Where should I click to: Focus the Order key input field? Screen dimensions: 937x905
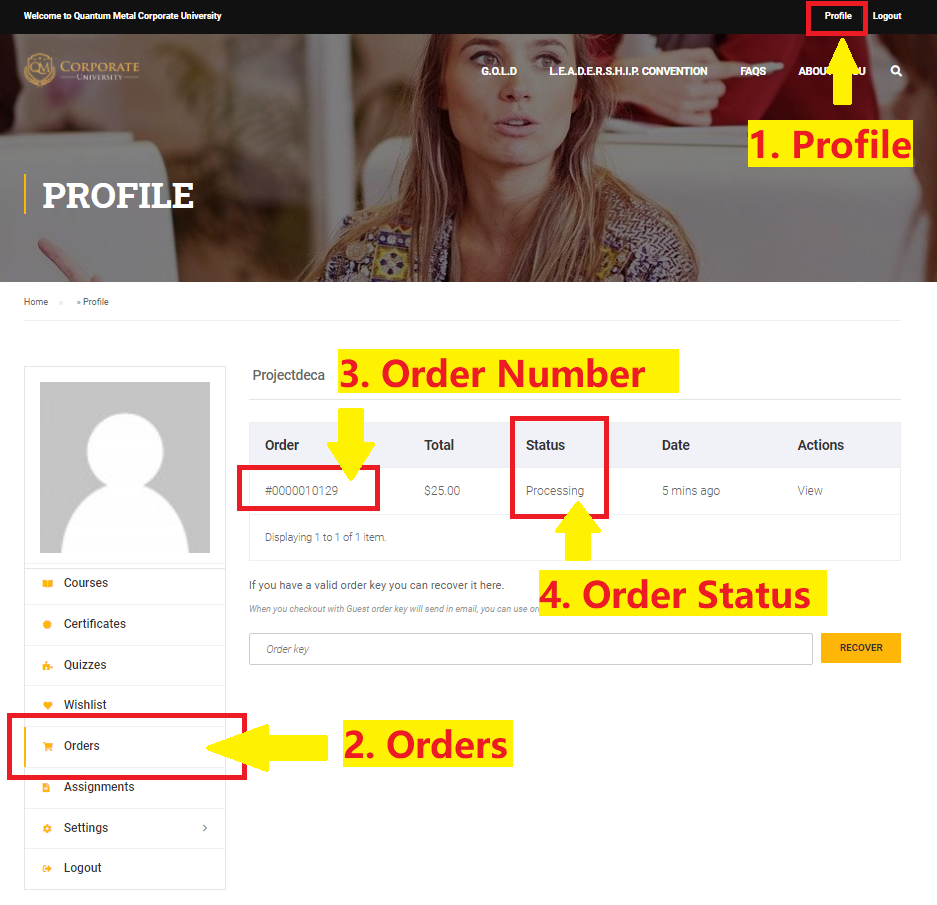click(x=531, y=649)
